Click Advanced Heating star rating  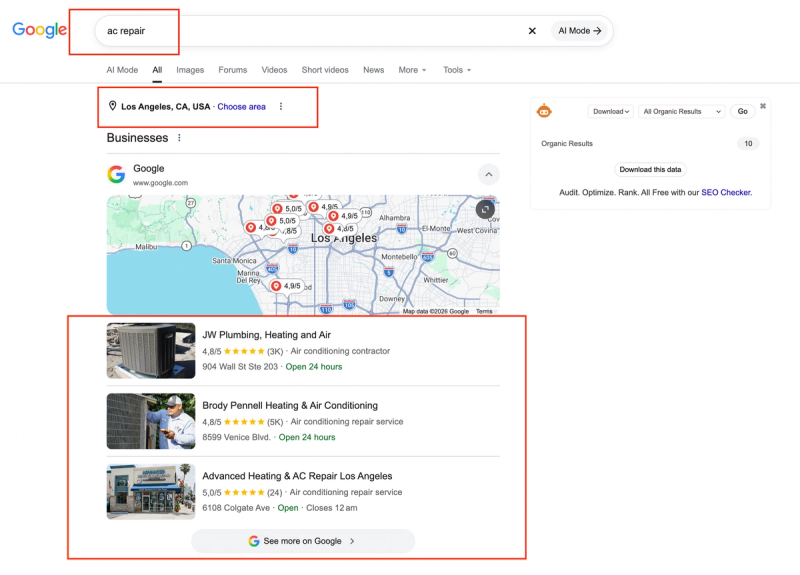(244, 492)
